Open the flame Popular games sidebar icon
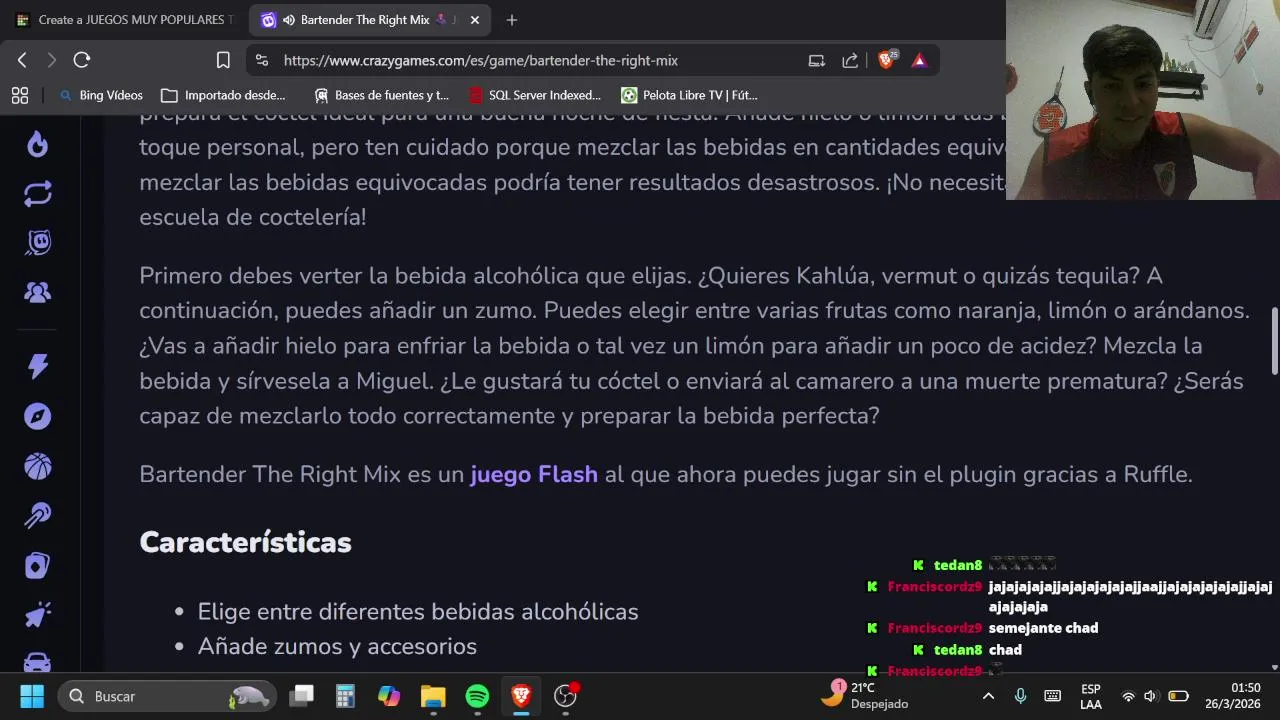The width and height of the screenshot is (1280, 720). [x=38, y=145]
